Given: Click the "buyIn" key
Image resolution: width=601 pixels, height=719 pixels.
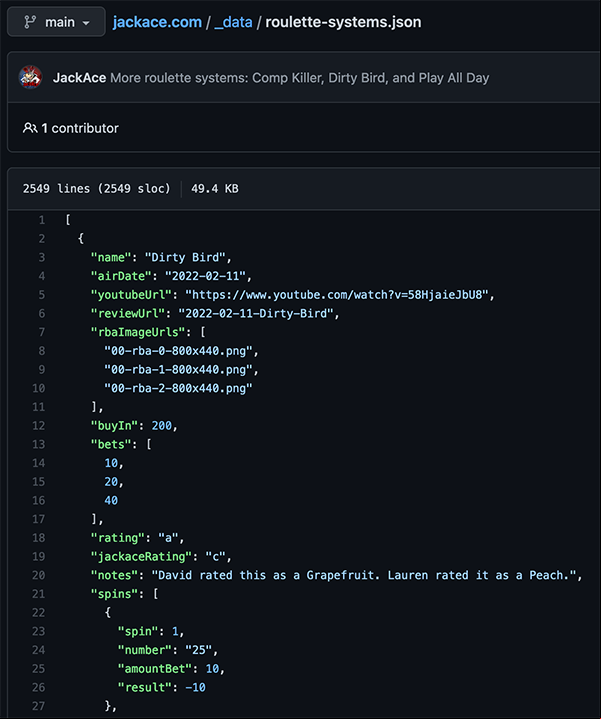Looking at the screenshot, I should (114, 426).
